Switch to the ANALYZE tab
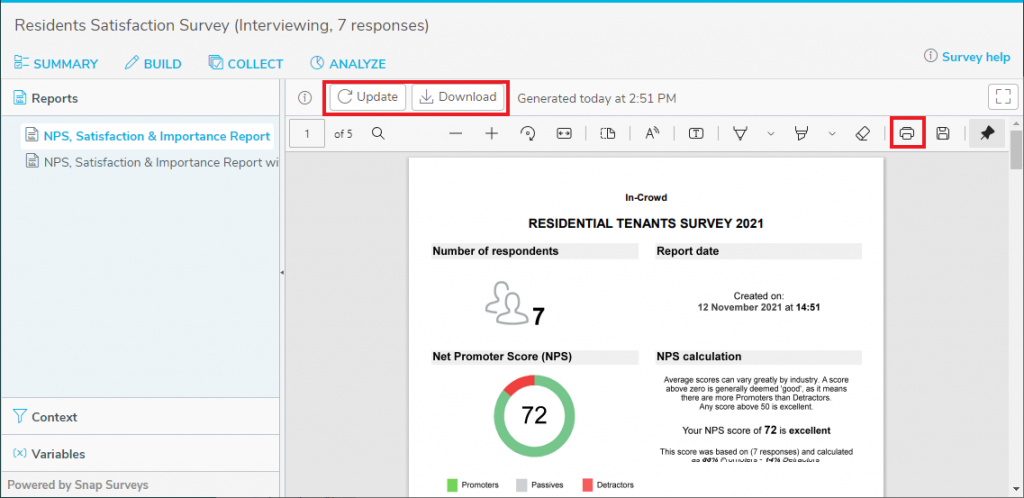 click(x=347, y=64)
